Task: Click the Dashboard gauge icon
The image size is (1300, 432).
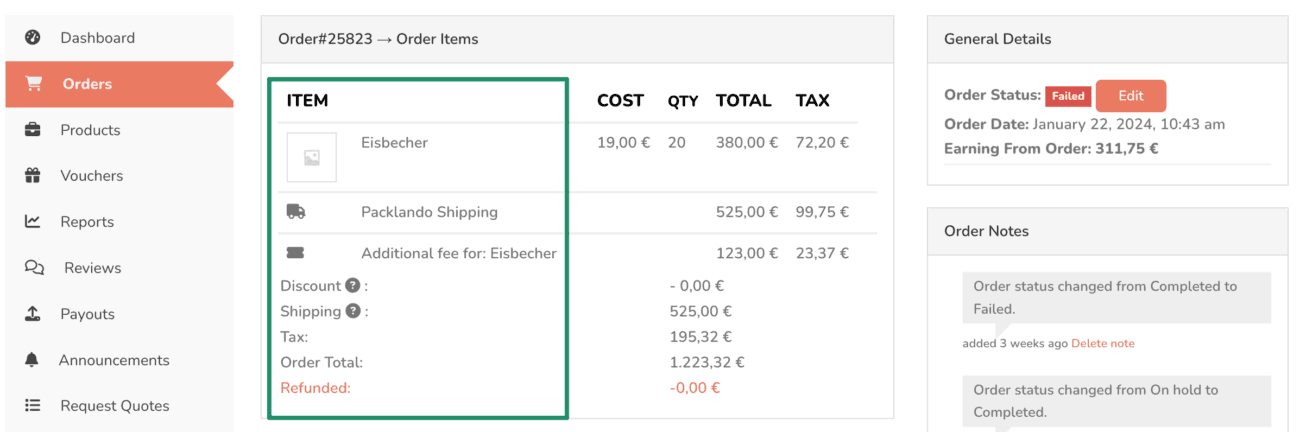Action: (x=33, y=38)
